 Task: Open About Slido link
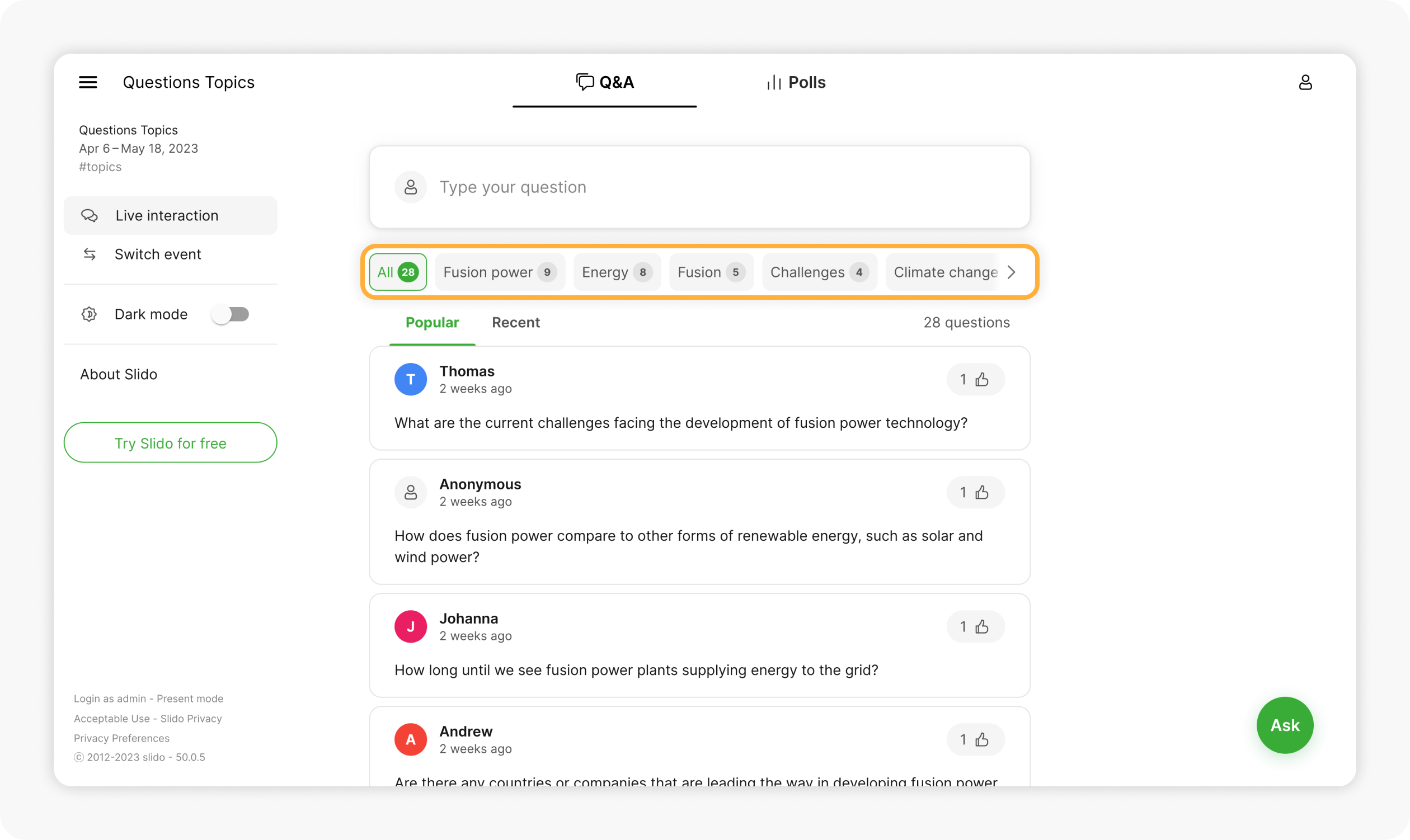[119, 374]
